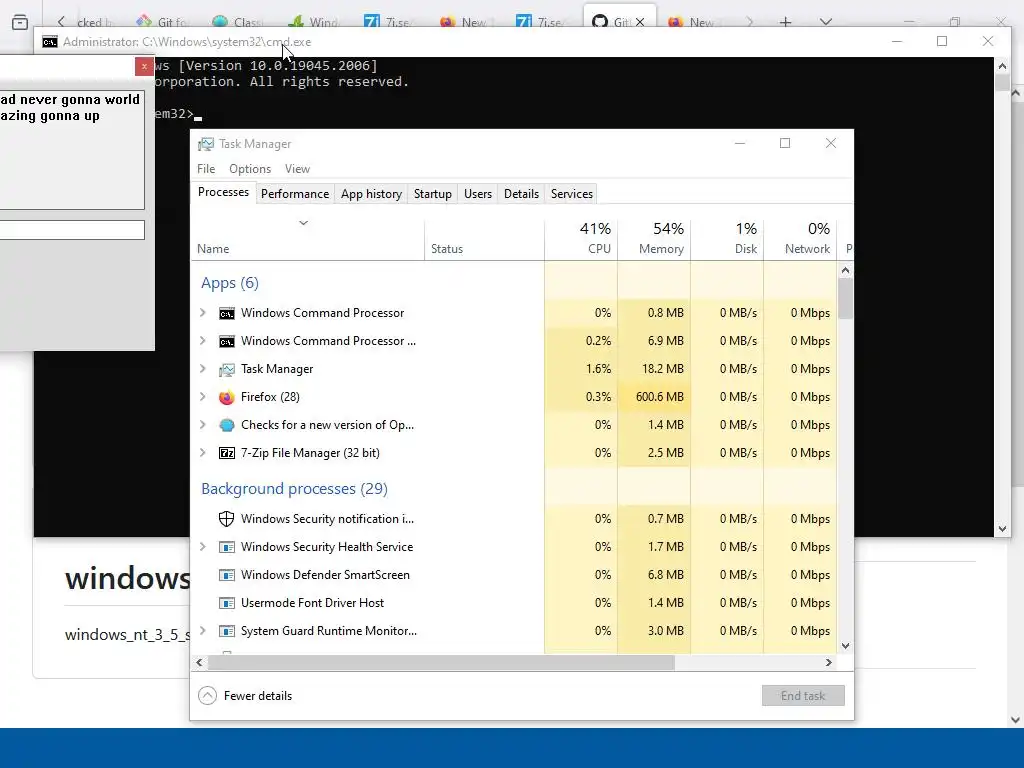The image size is (1024, 768).
Task: Select Firefox memory value 600.6 MB
Action: point(660,397)
